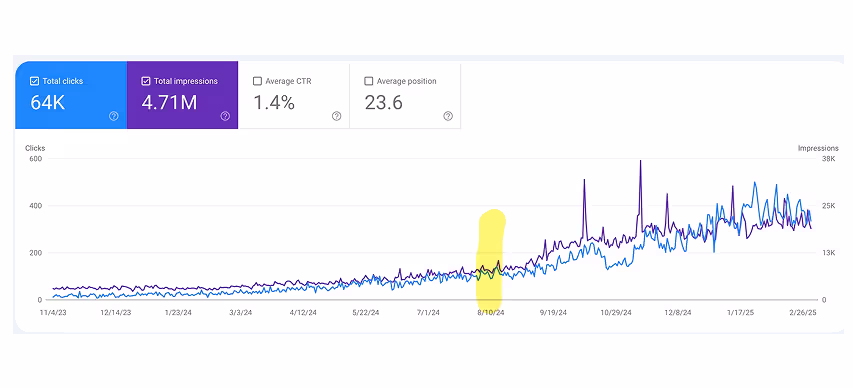The height and width of the screenshot is (388, 853).
Task: Click the 1.4% average CTR value
Action: coord(275,102)
